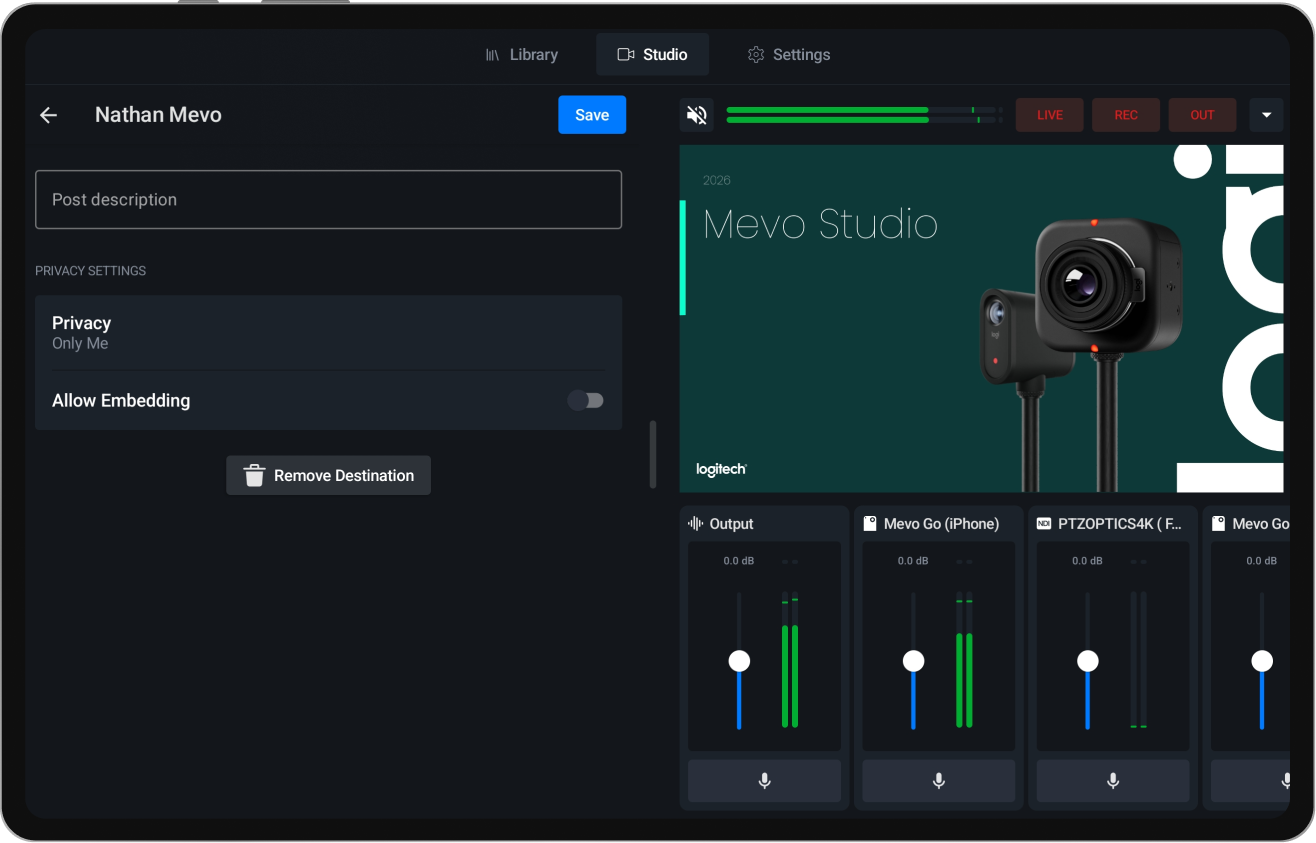Mute the microphone on the Output channel
This screenshot has width=1316, height=843.
point(764,781)
